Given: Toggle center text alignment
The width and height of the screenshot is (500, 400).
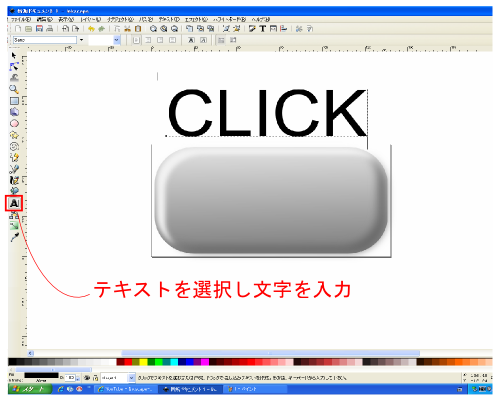Looking at the screenshot, I should [148, 40].
